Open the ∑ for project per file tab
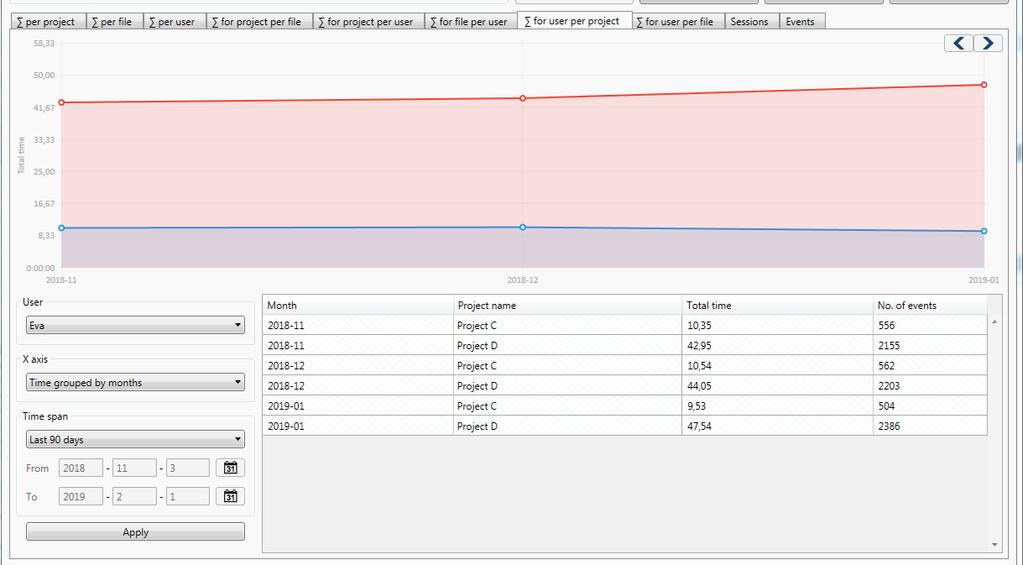 click(259, 22)
